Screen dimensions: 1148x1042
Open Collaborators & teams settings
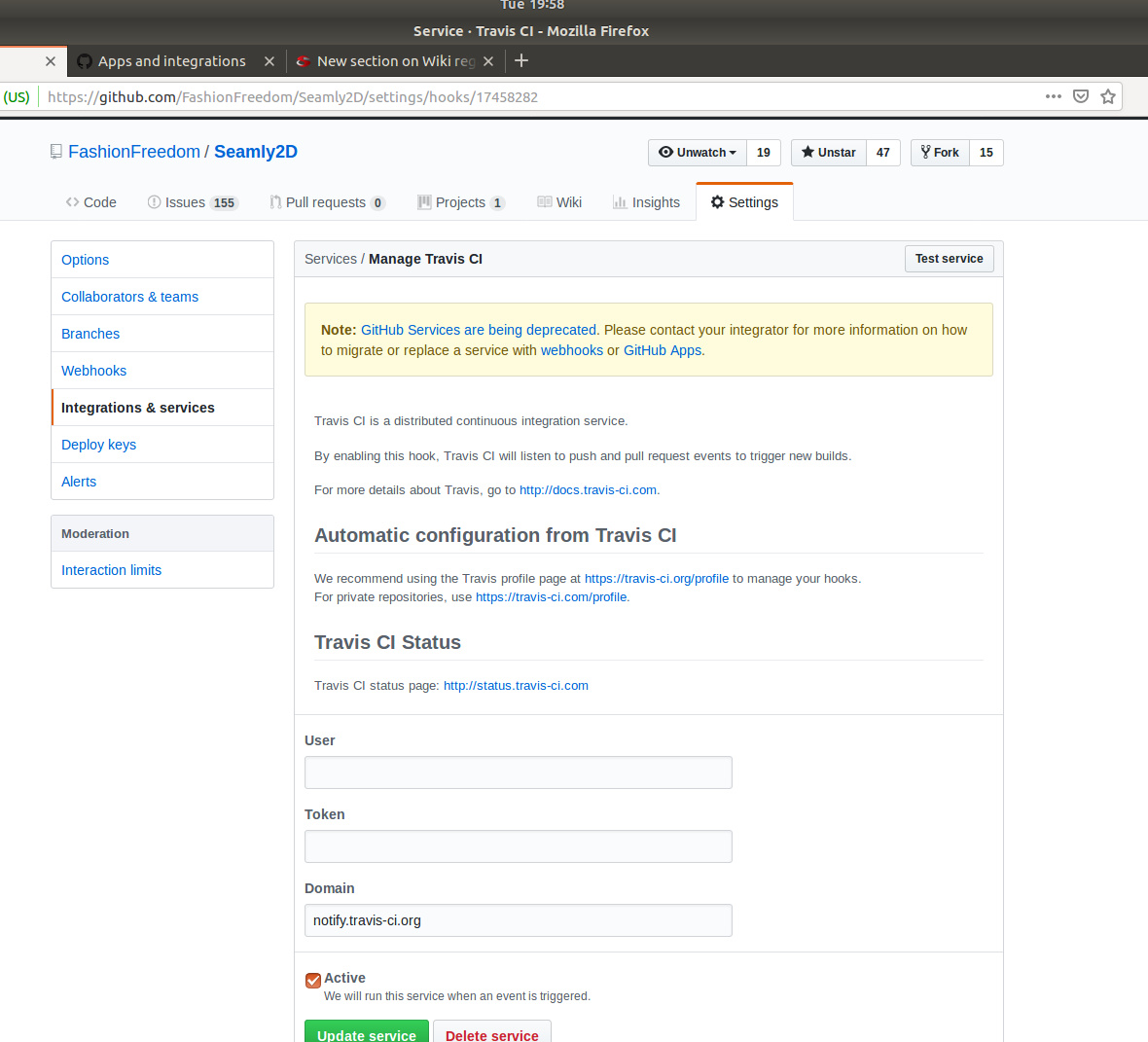[162, 297]
